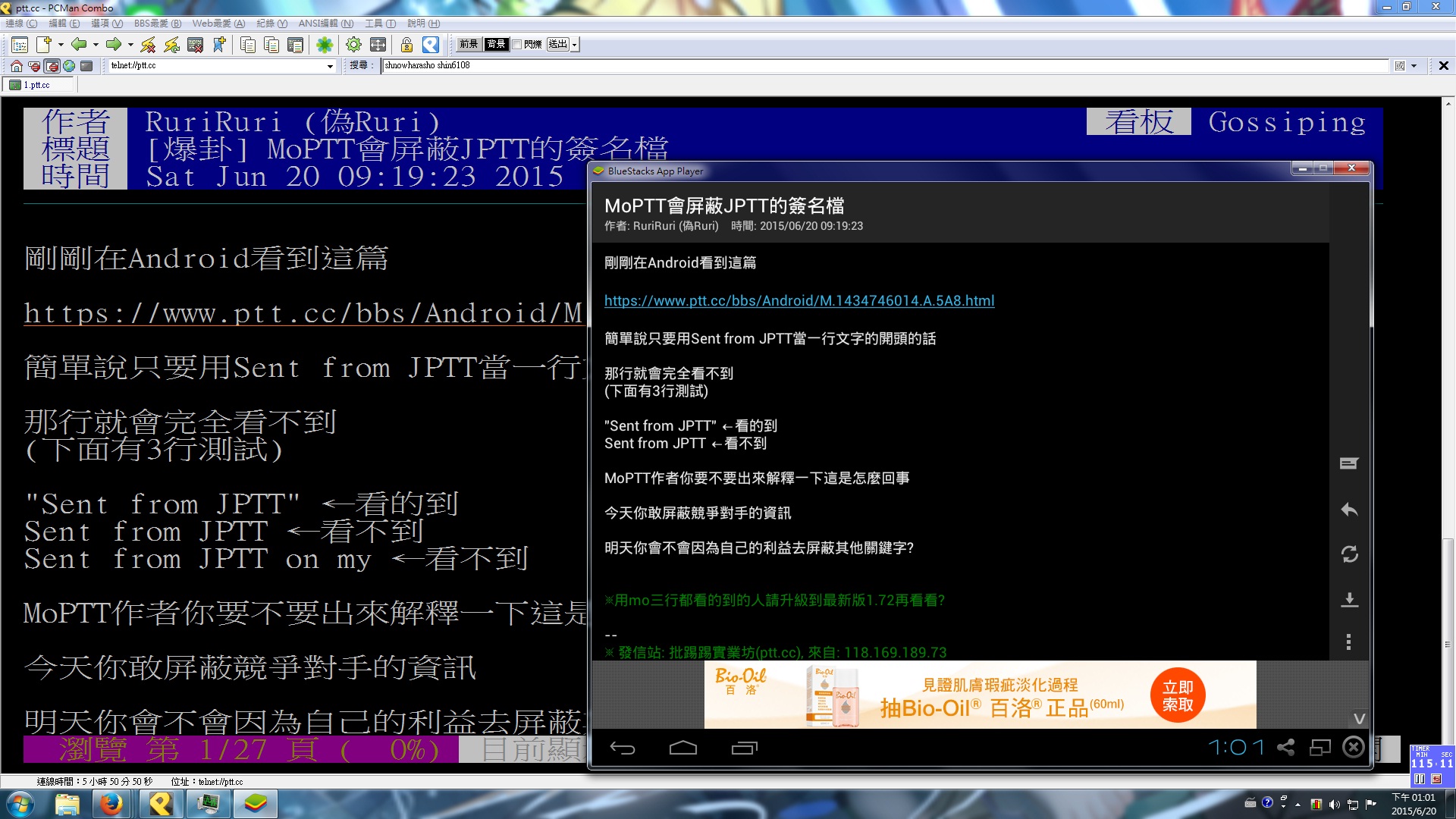
Task: Open the Web最愛 (A) menu
Action: pos(218,24)
